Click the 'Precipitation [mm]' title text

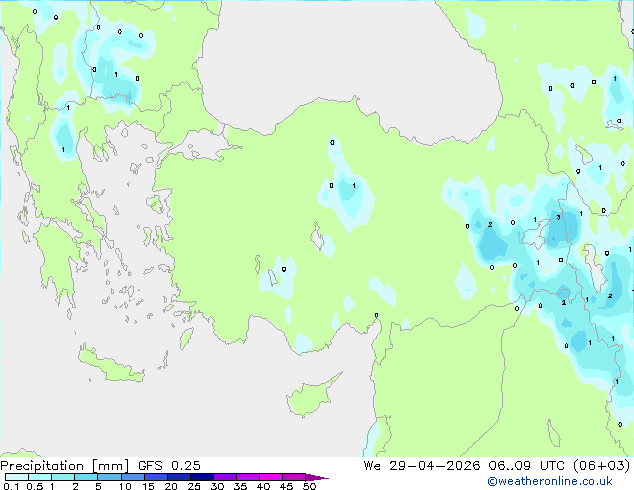pyautogui.click(x=64, y=466)
